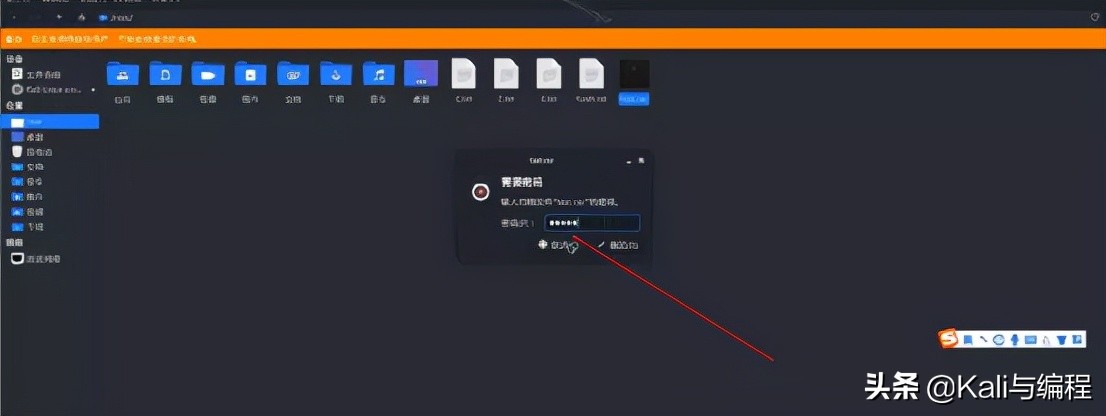Minimize the password dialog window
1106x416 pixels.
click(x=630, y=160)
